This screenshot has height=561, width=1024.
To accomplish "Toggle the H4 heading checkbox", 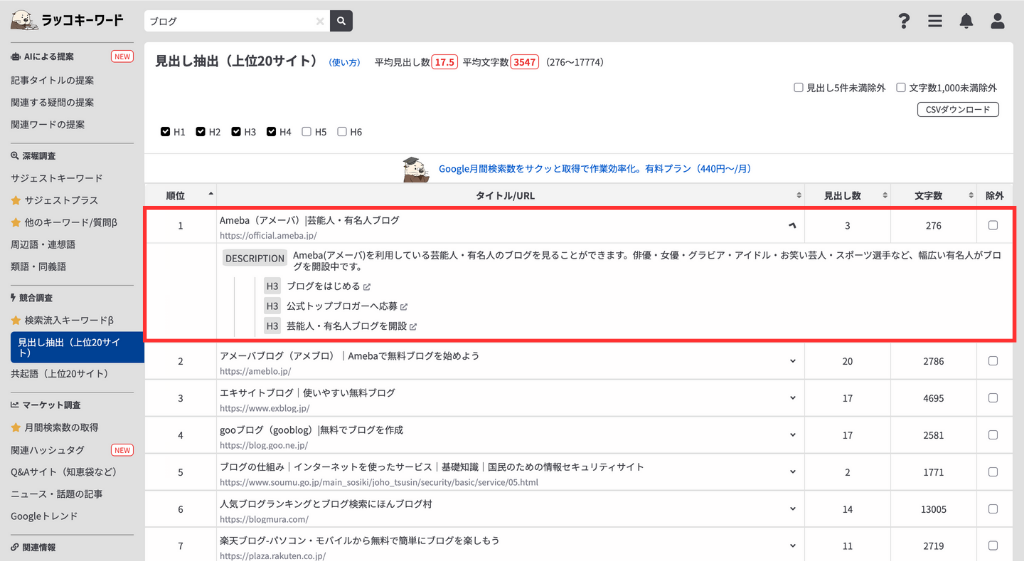I will pyautogui.click(x=271, y=132).
